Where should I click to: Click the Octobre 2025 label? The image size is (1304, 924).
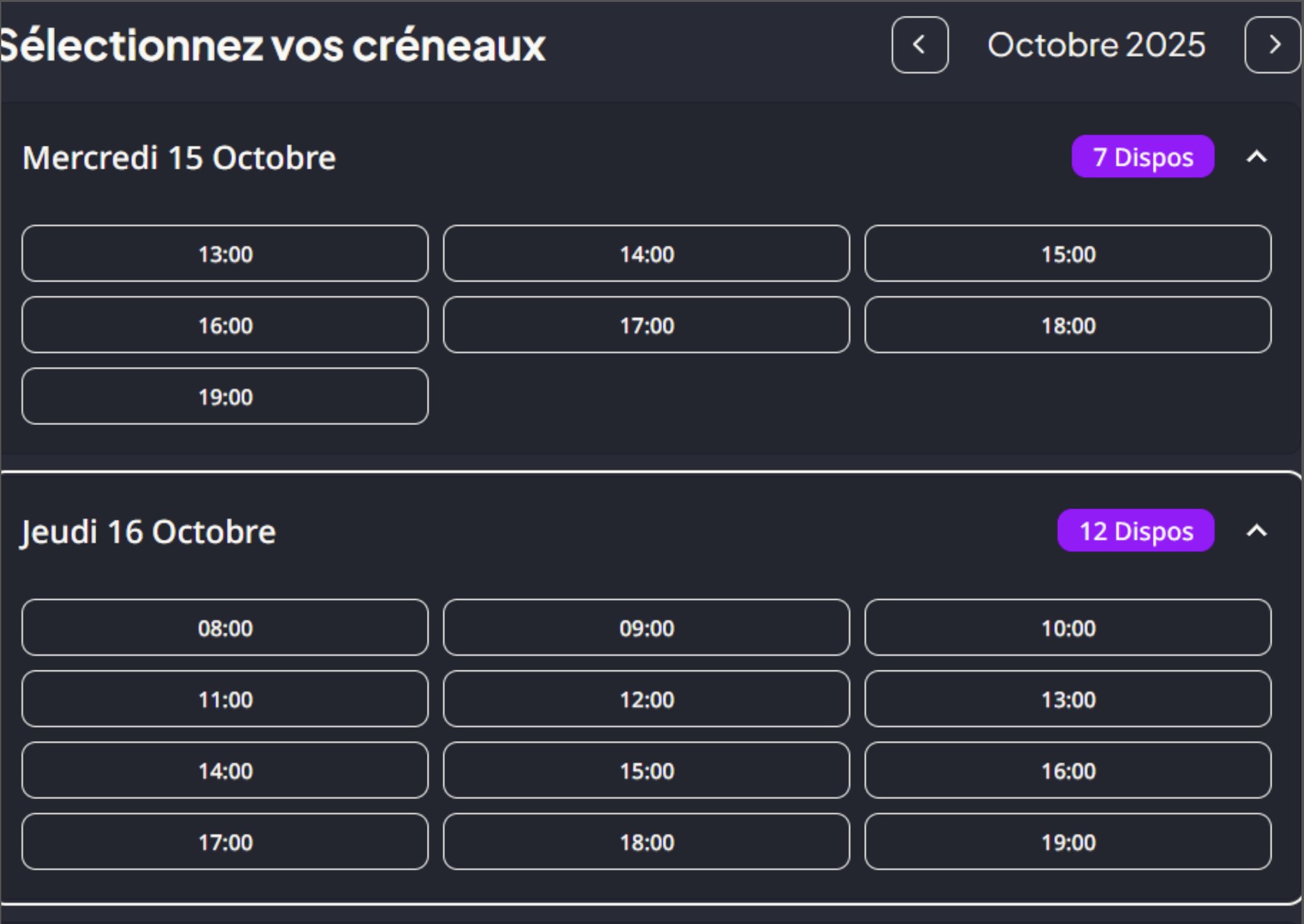point(1096,45)
